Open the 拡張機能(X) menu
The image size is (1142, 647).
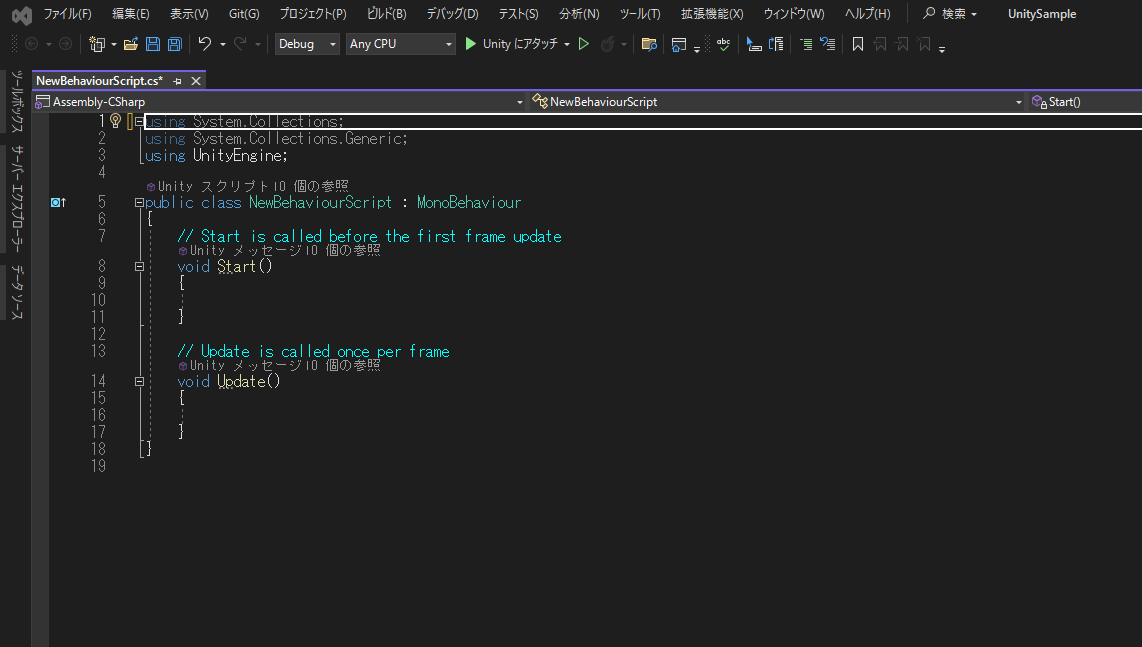(712, 14)
